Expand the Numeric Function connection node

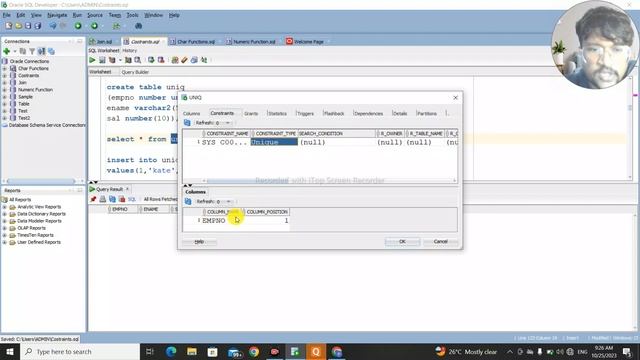point(4,90)
